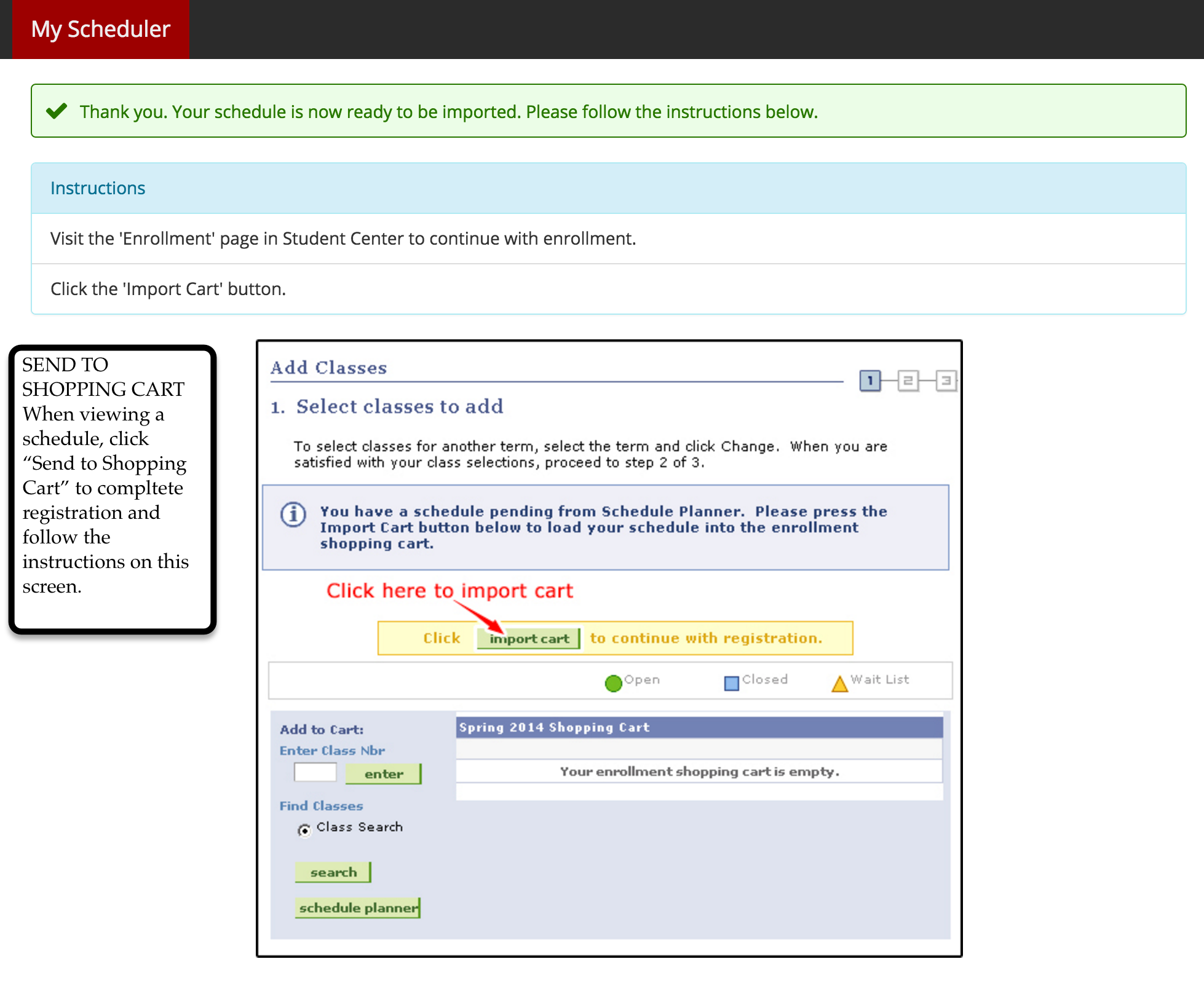
Task: Click the red import cart annotation text
Action: click(449, 590)
